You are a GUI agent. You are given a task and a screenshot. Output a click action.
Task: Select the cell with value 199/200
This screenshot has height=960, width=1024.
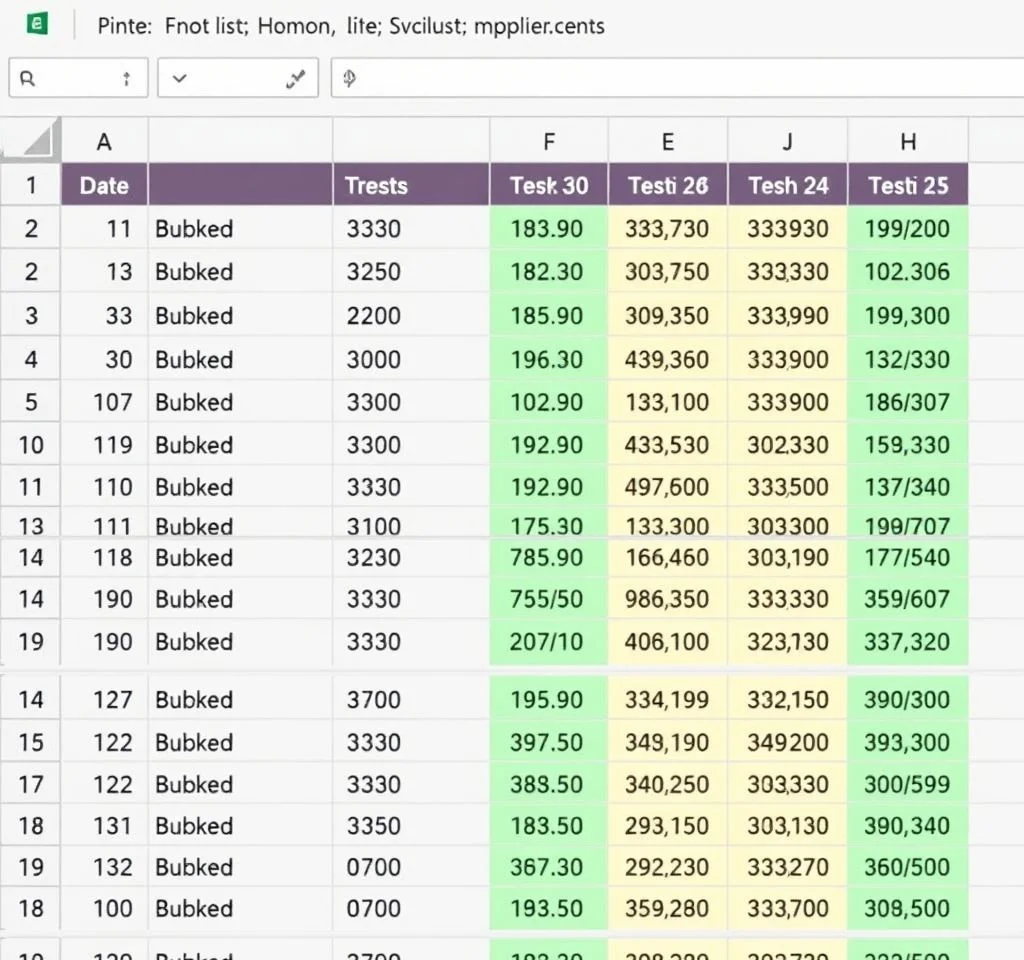(907, 229)
